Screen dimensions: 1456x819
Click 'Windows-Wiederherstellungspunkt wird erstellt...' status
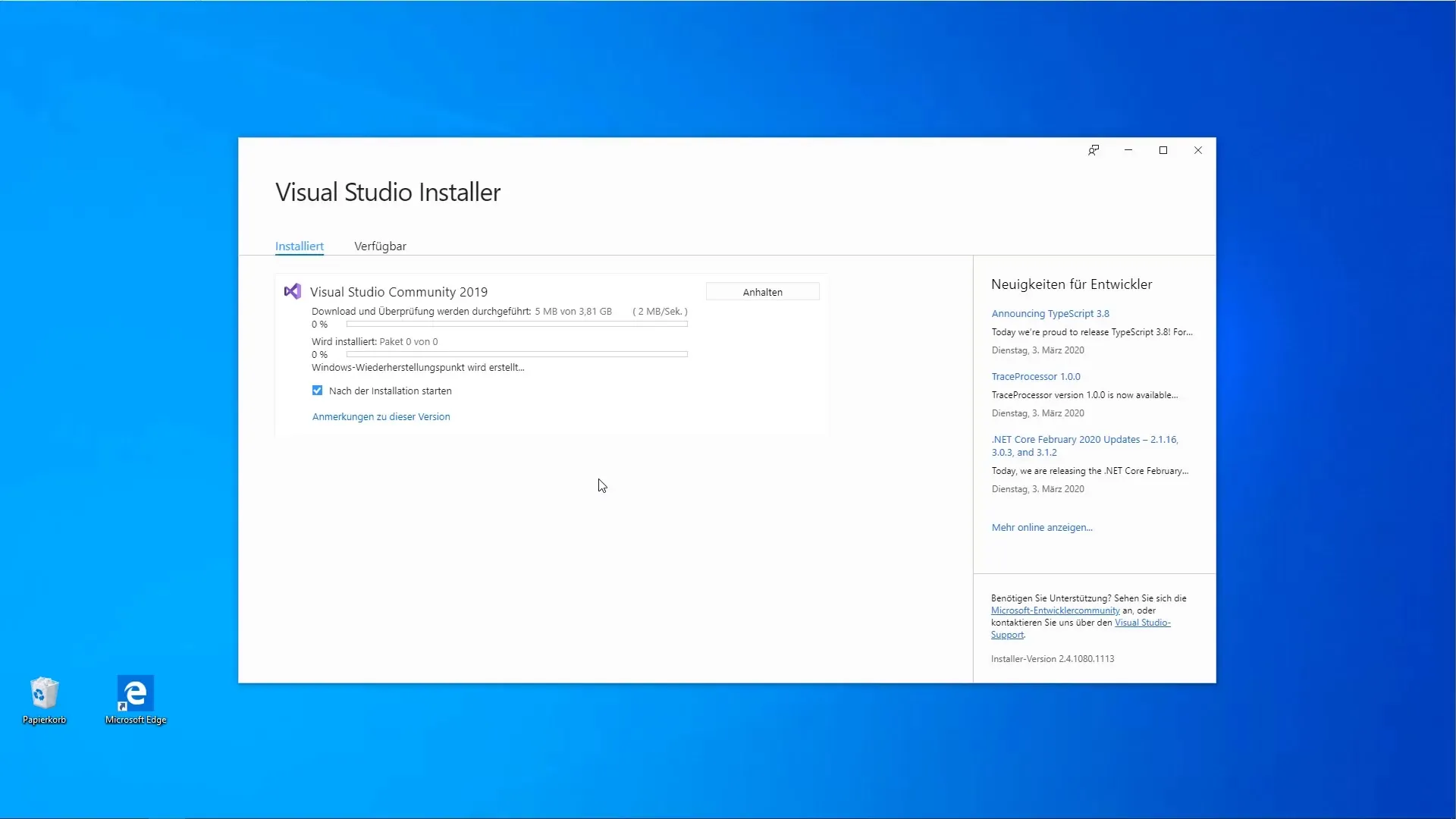(x=418, y=368)
